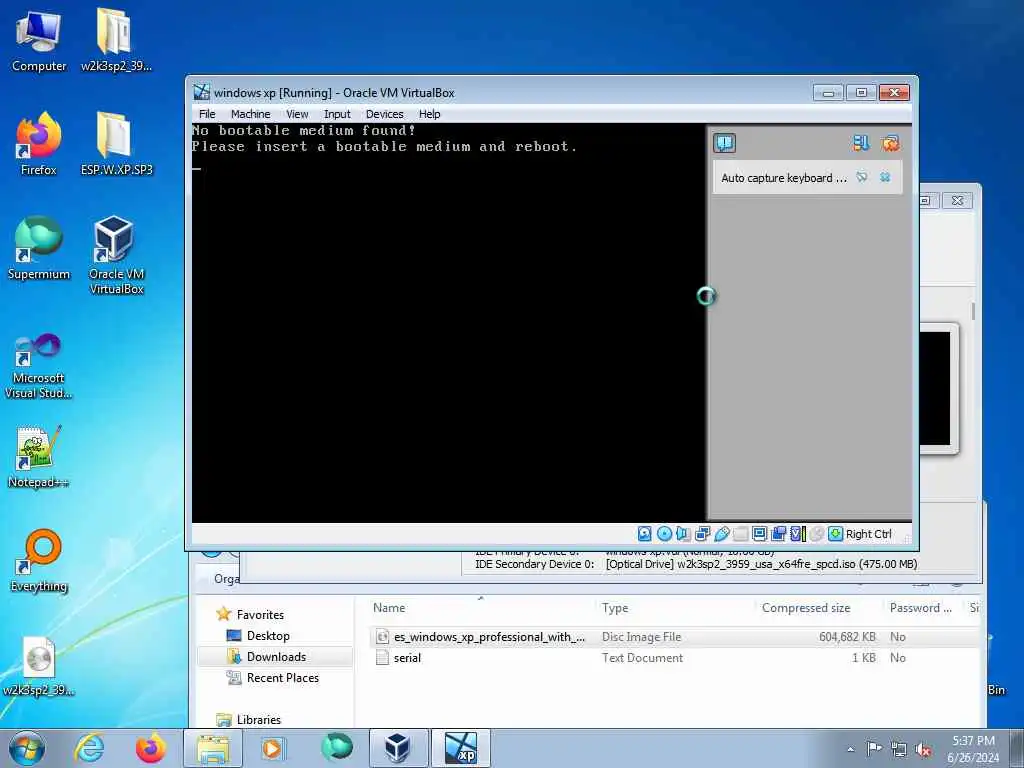The height and width of the screenshot is (768, 1024).
Task: Select the es_windows_xp_professional_with_... disc image file
Action: 489,637
